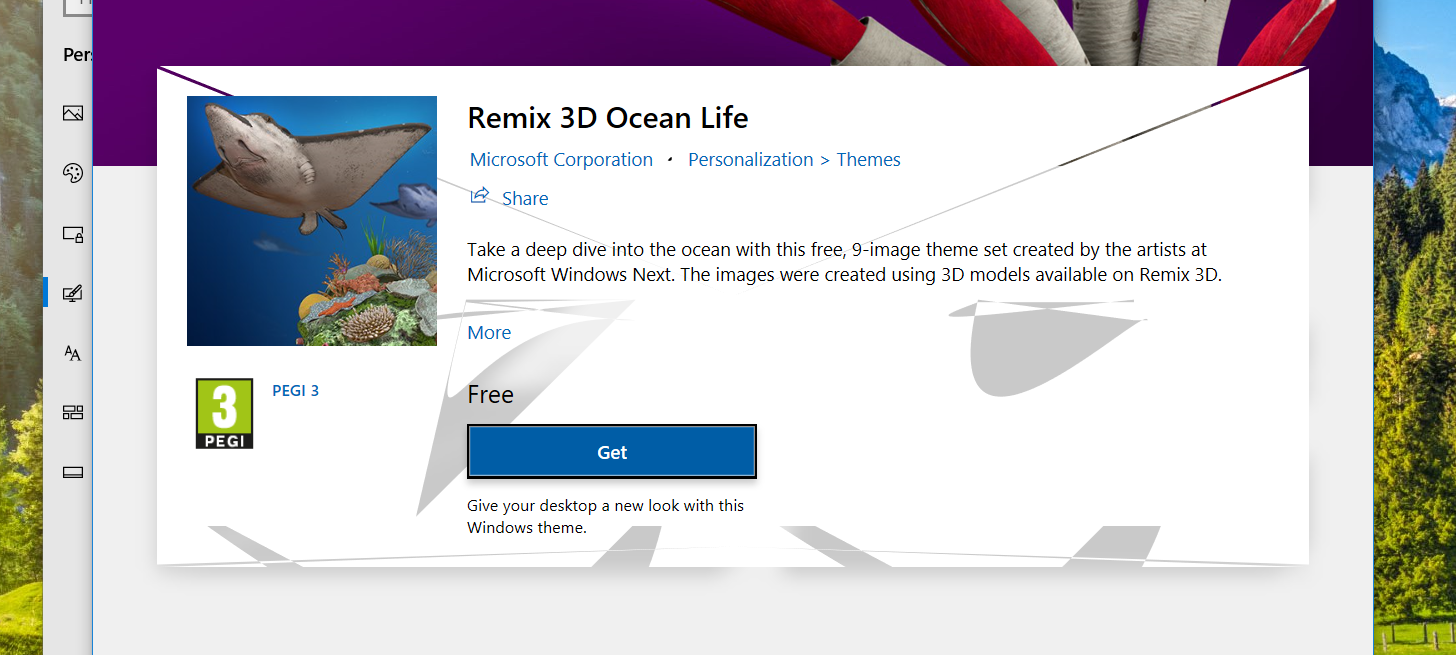
Task: Open Background settings icon in Settings sidebar
Action: tap(72, 113)
